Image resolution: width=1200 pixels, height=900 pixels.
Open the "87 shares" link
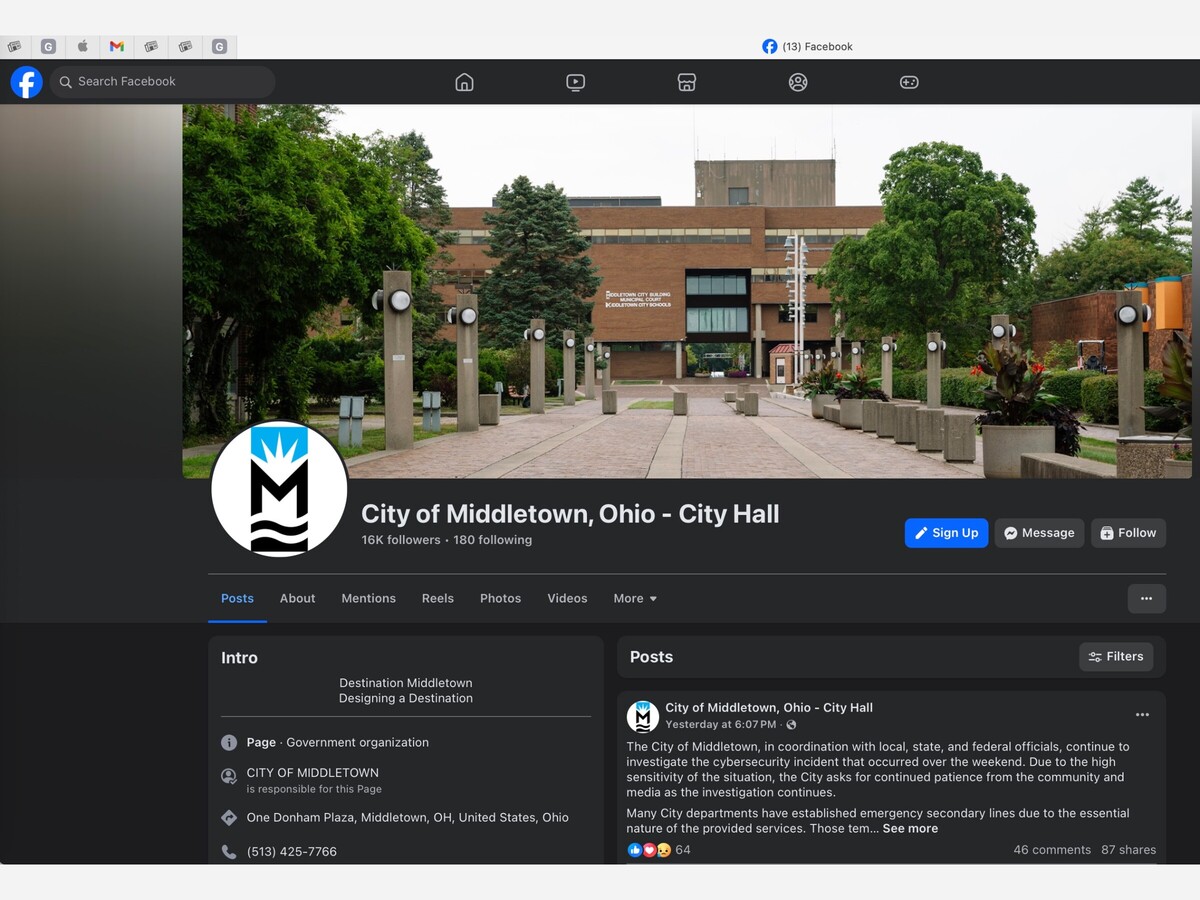(x=1128, y=850)
